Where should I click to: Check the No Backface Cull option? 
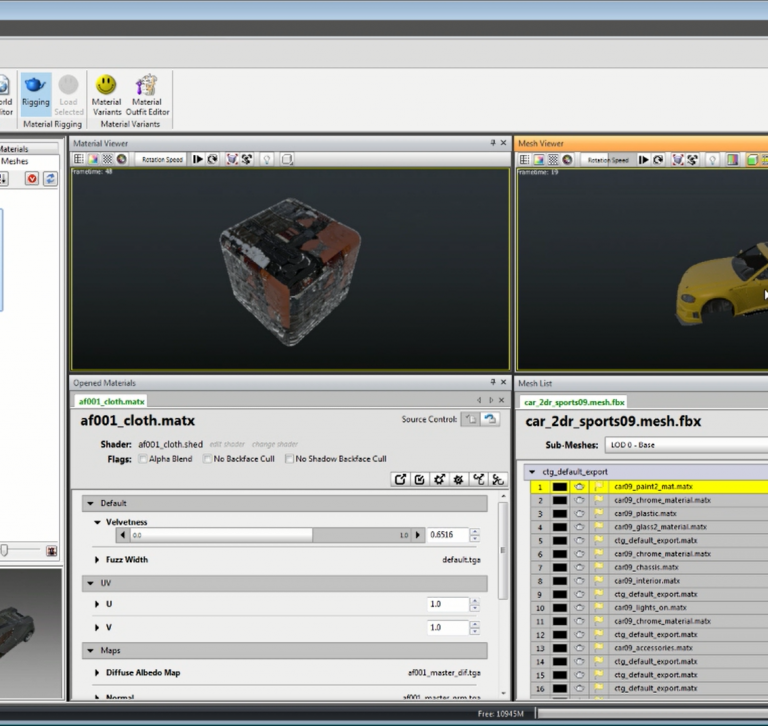[206, 459]
